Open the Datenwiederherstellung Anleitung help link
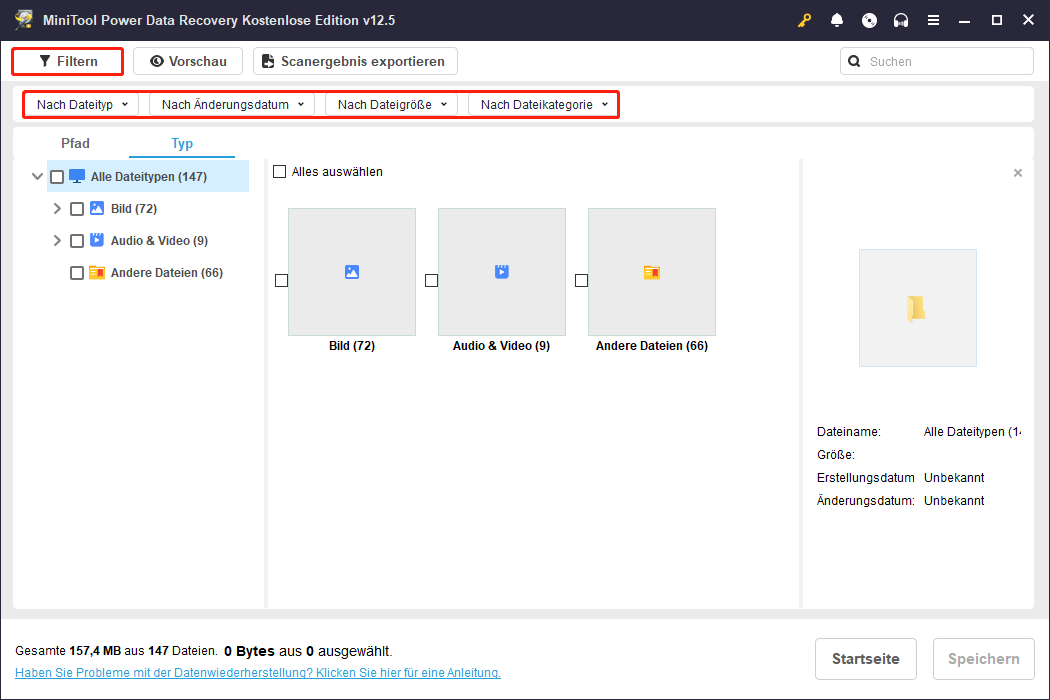The image size is (1050, 700). click(x=258, y=673)
